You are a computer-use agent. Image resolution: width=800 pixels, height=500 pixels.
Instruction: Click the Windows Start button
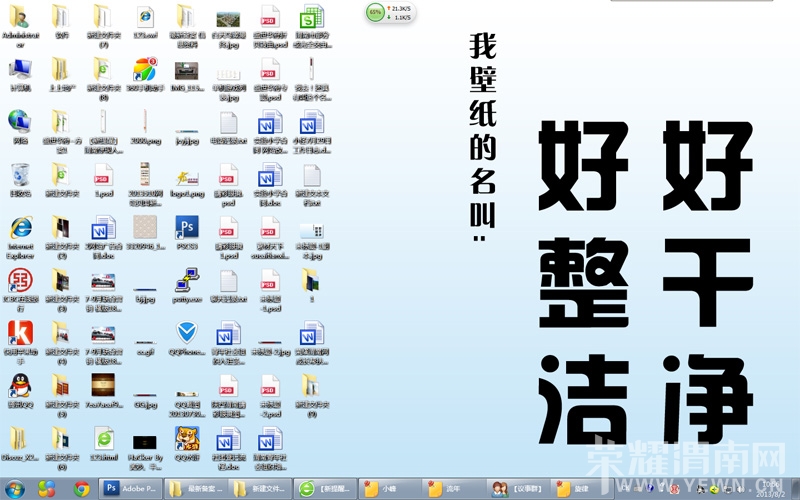coord(16,489)
